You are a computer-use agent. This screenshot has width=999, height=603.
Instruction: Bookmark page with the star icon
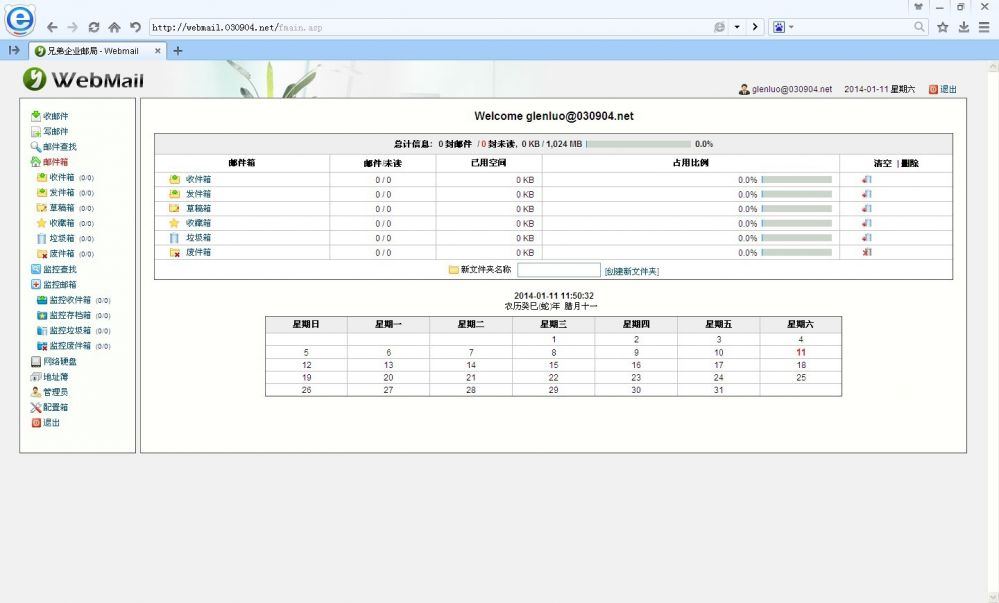pyautogui.click(x=942, y=27)
